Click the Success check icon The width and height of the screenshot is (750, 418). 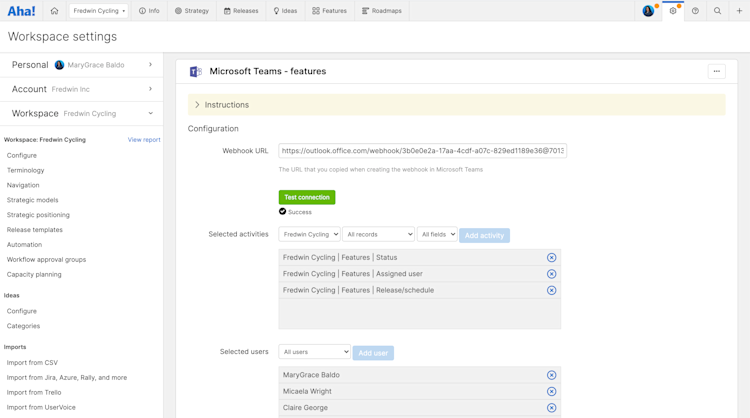tap(282, 211)
